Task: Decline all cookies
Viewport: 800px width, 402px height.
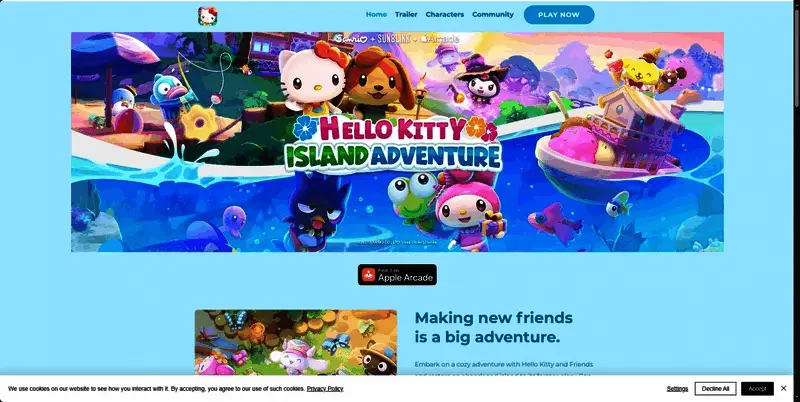Action: point(715,389)
